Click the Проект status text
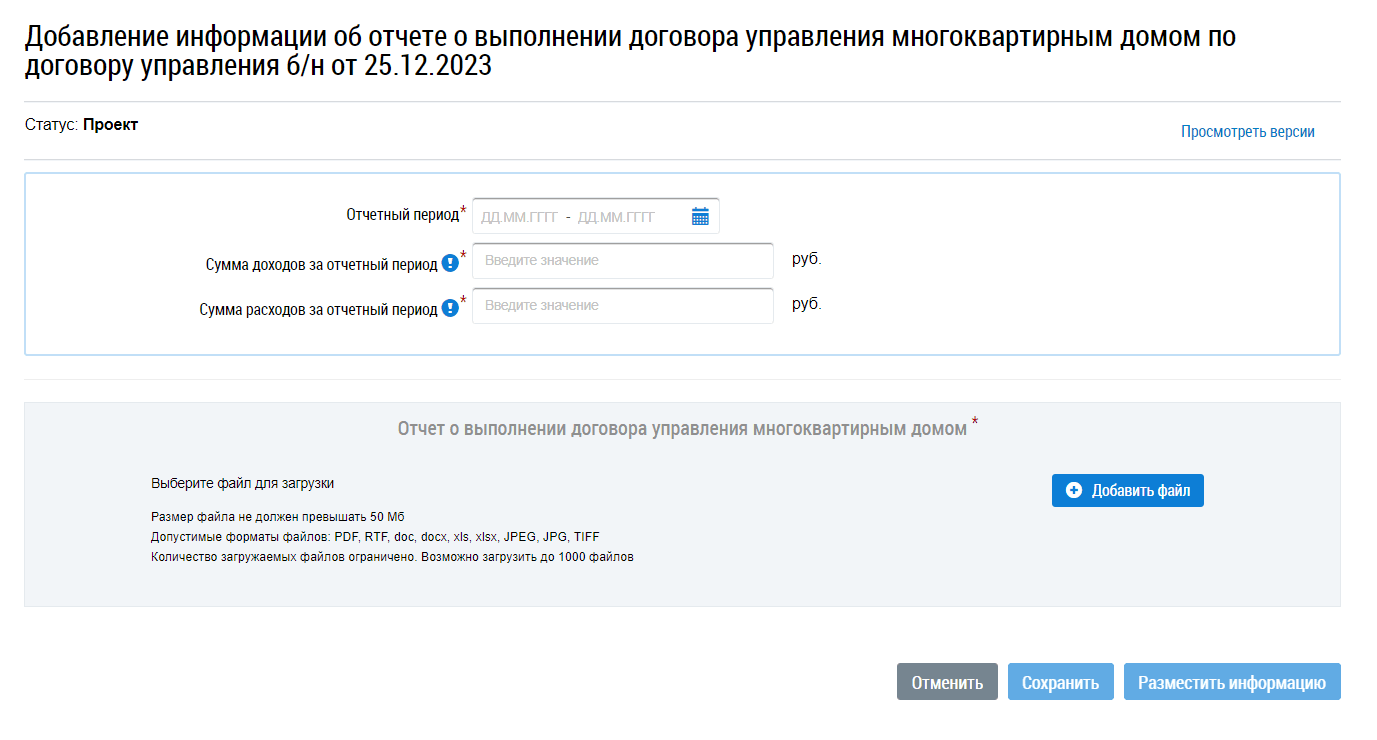This screenshot has width=1377, height=740. click(x=110, y=125)
